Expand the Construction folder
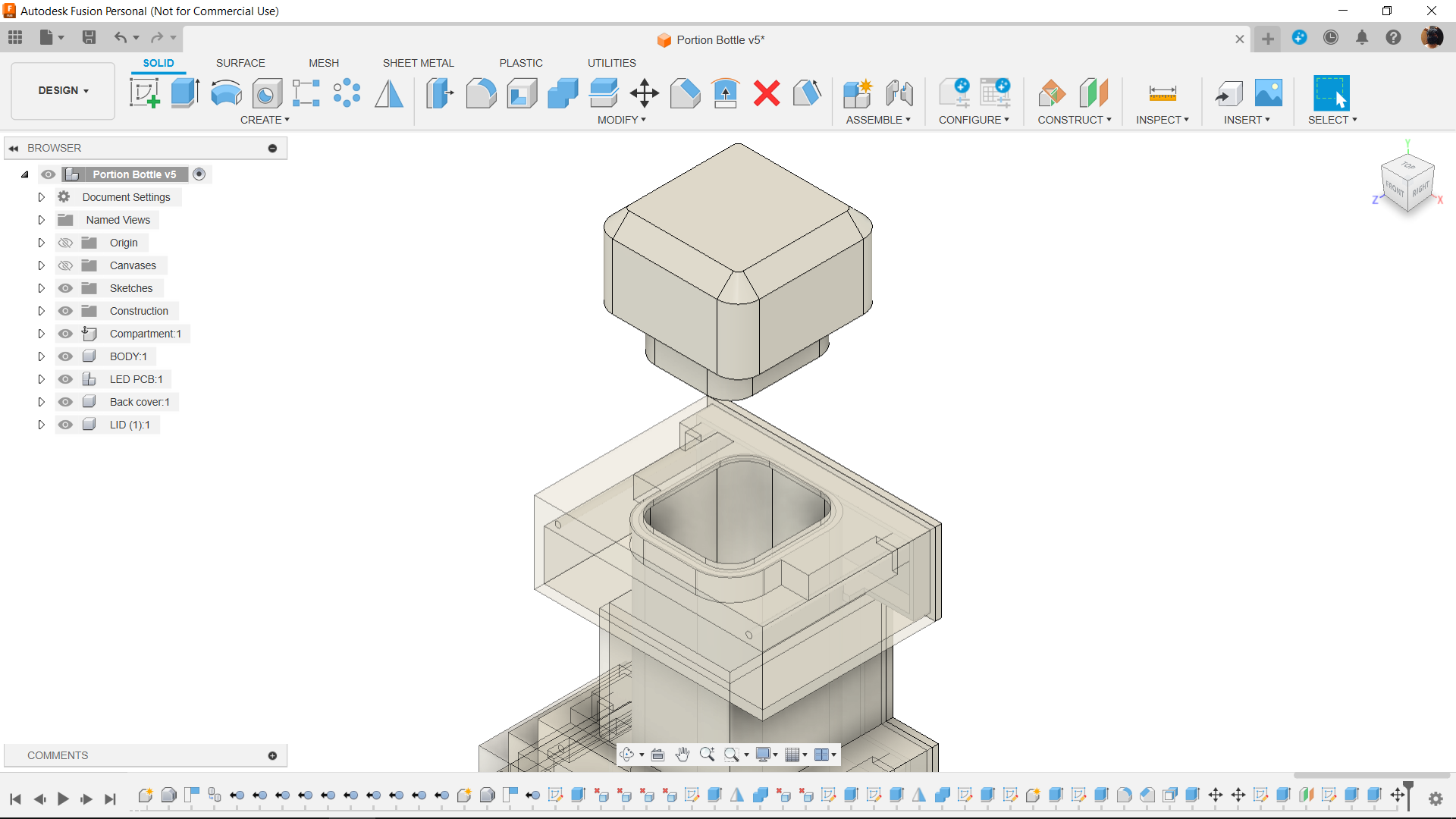 41,310
